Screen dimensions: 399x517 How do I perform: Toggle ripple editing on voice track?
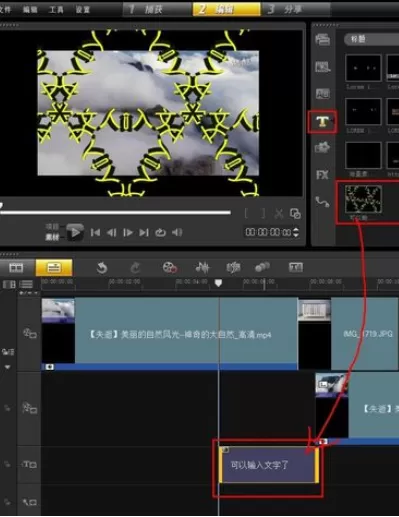7,502
